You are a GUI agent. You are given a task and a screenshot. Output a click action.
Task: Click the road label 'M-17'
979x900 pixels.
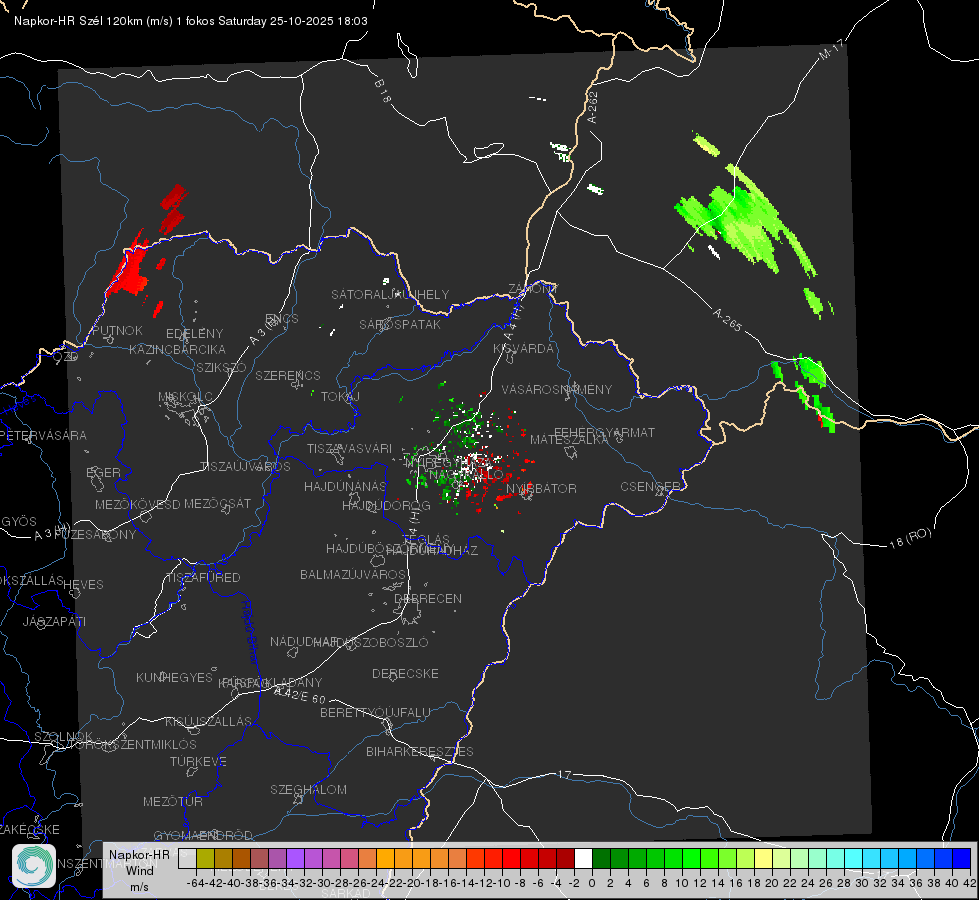[832, 50]
